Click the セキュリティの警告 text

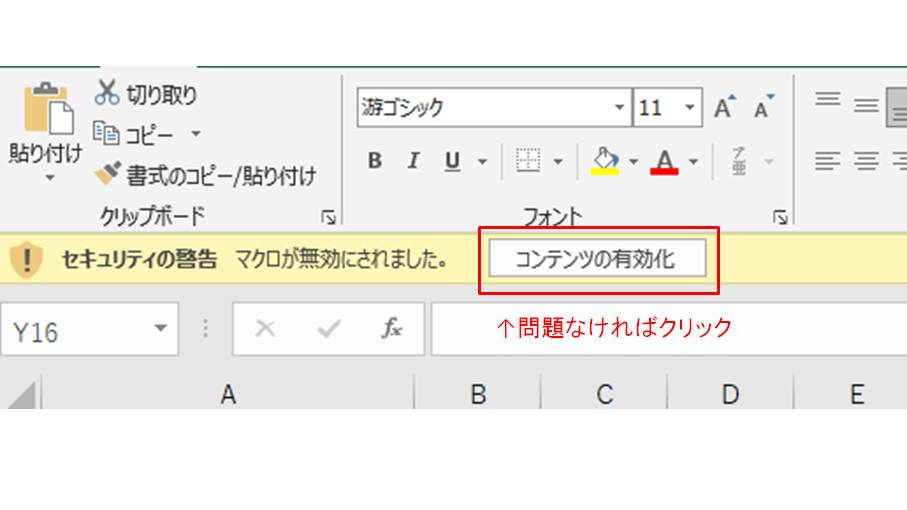pos(139,260)
